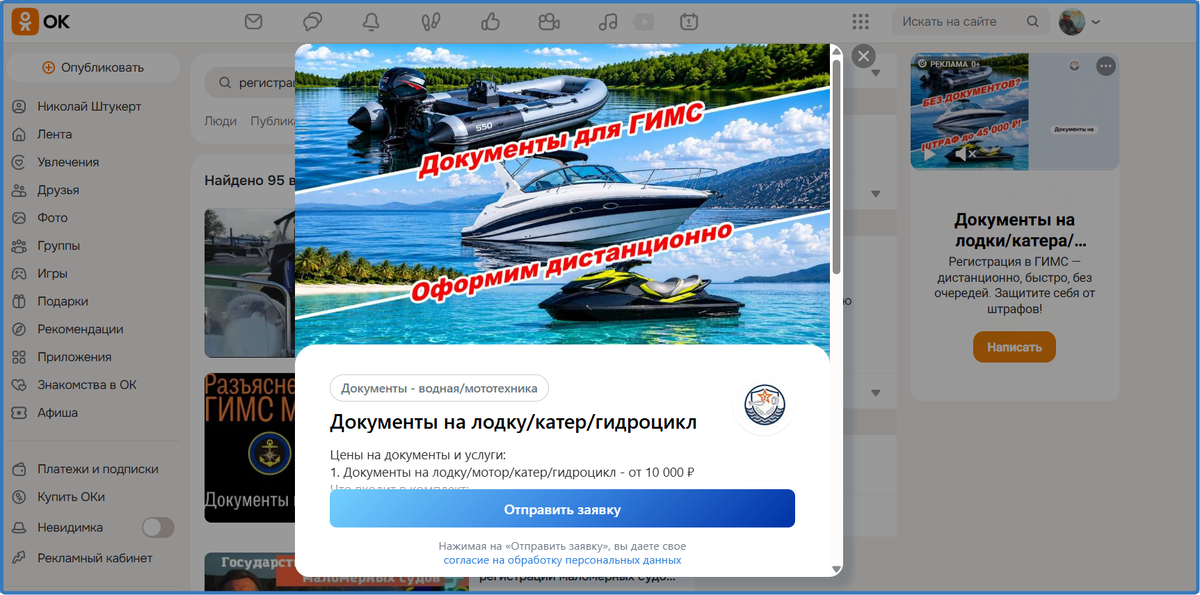The image size is (1200, 595).
Task: Open first search result thumbnail behind popup
Action: coord(249,283)
